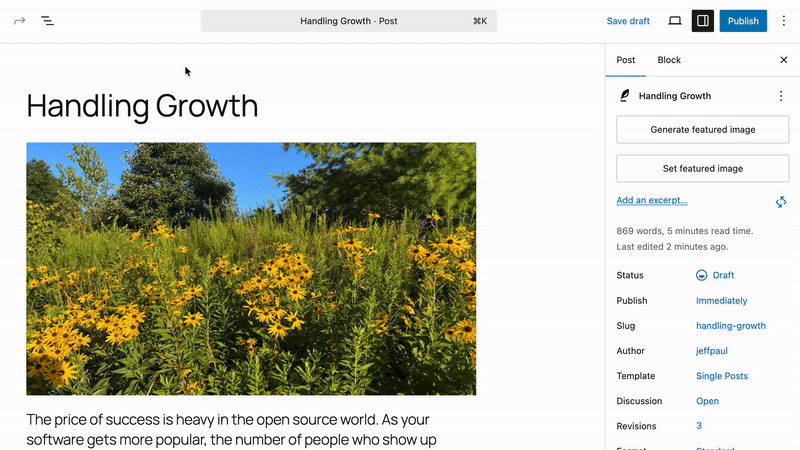Click the Draft status circle icon
800x450 pixels.
[x=702, y=276]
